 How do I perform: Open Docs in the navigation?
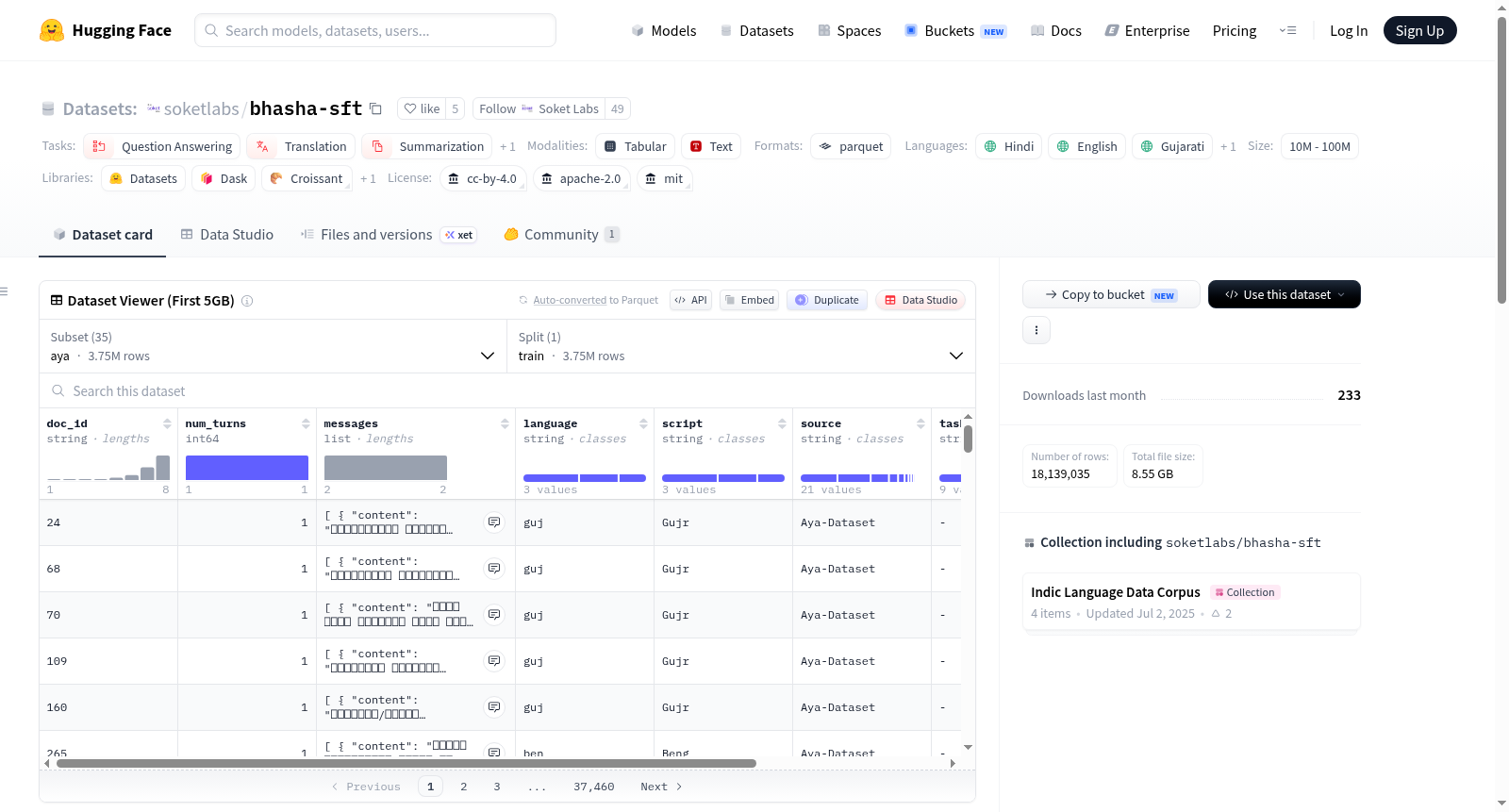coord(1056,30)
